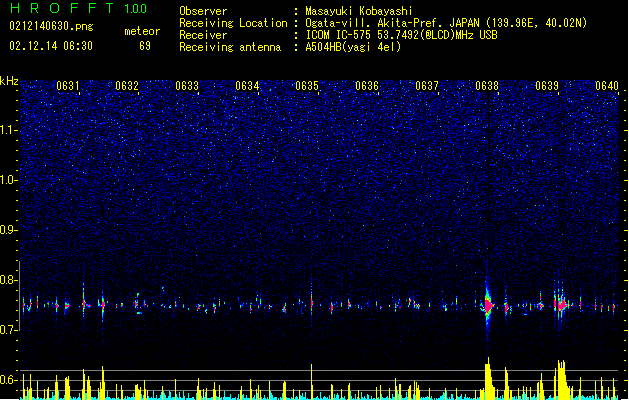Click the 'meteor' label
This screenshot has height=400, width=629.
click(142, 31)
